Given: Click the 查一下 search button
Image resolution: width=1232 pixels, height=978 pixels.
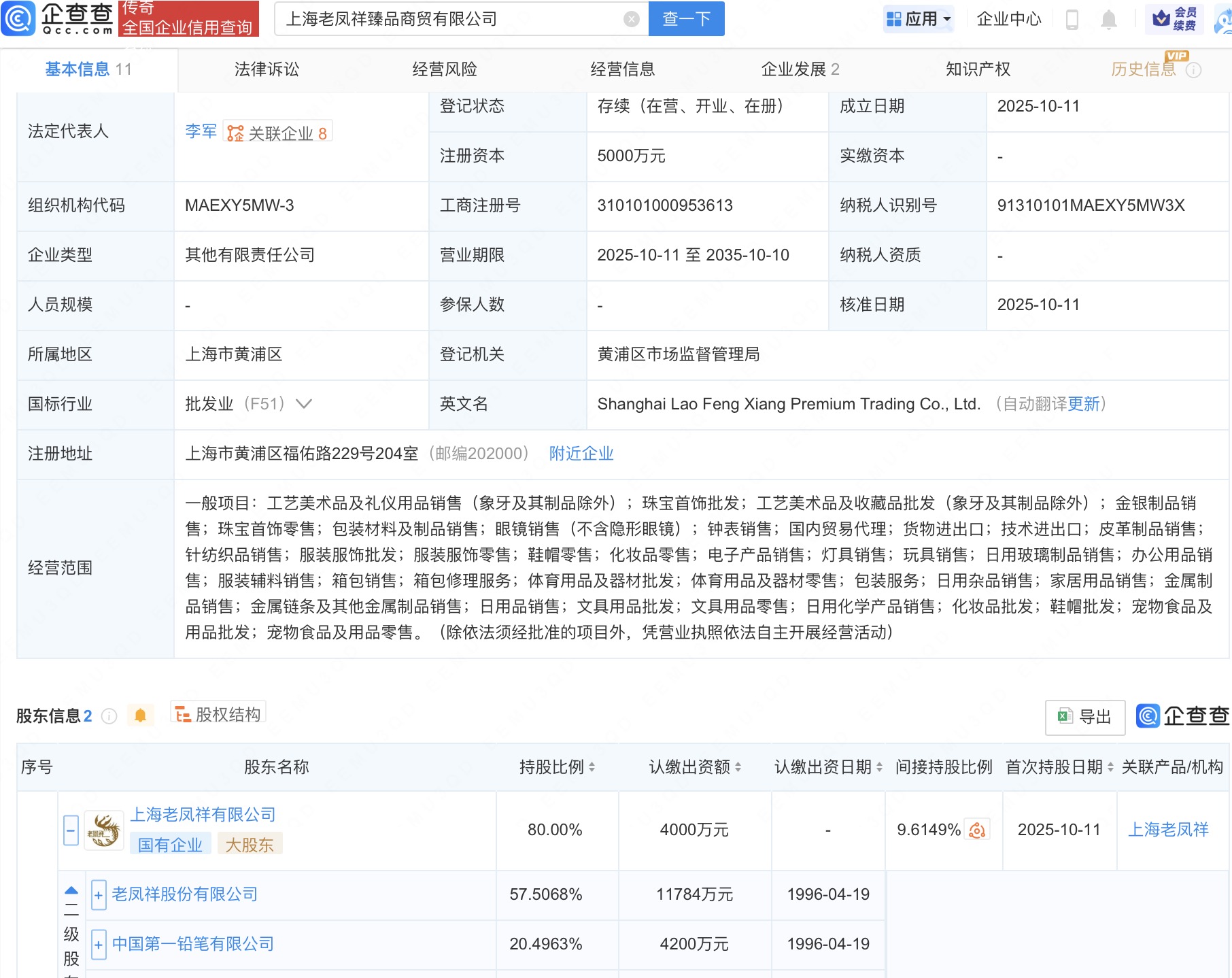Looking at the screenshot, I should point(686,19).
